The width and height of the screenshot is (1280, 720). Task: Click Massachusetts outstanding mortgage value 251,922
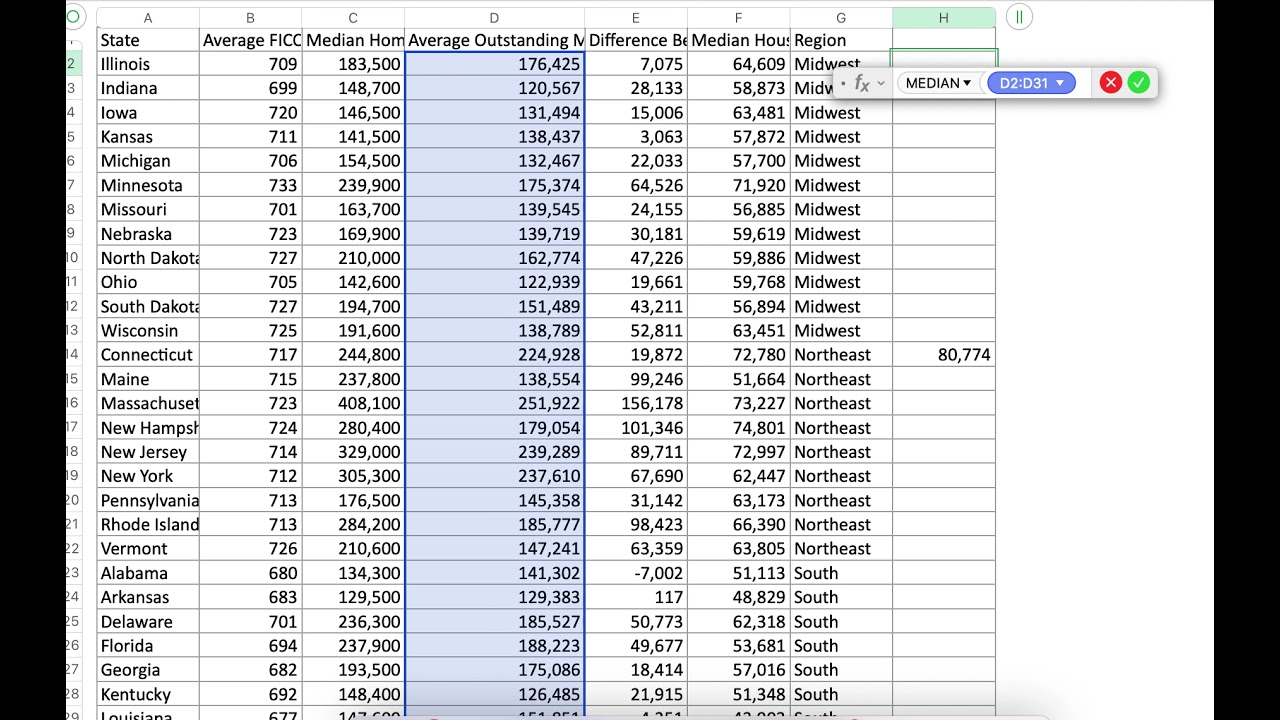click(494, 403)
